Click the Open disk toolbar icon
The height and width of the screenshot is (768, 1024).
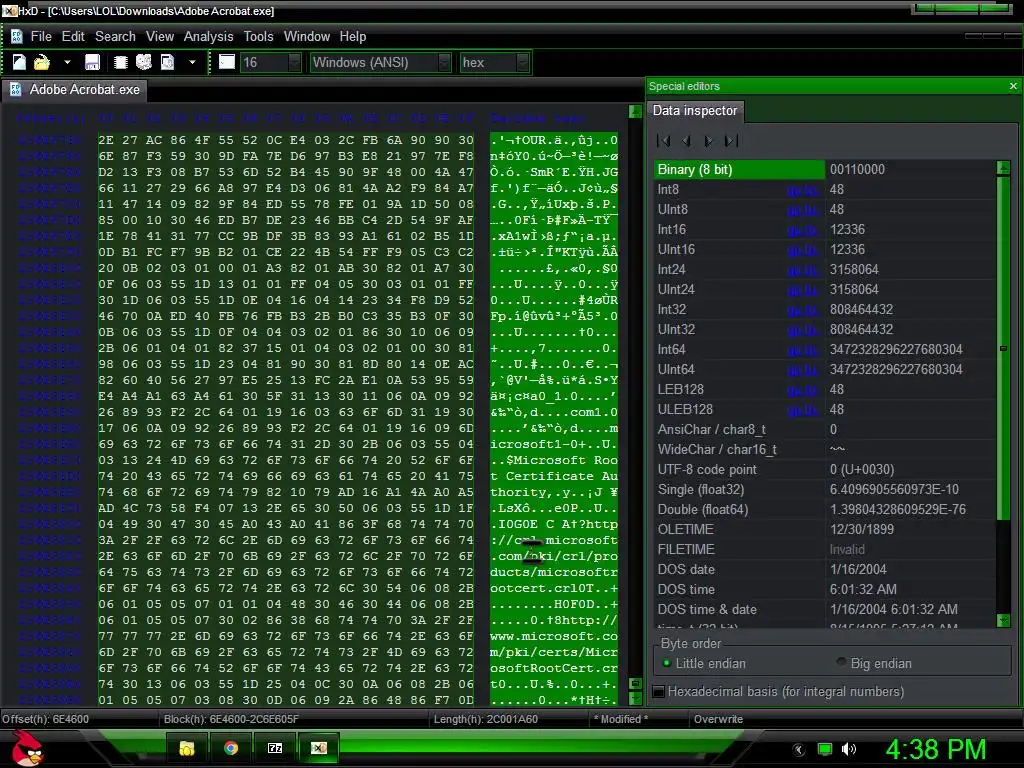(144, 62)
